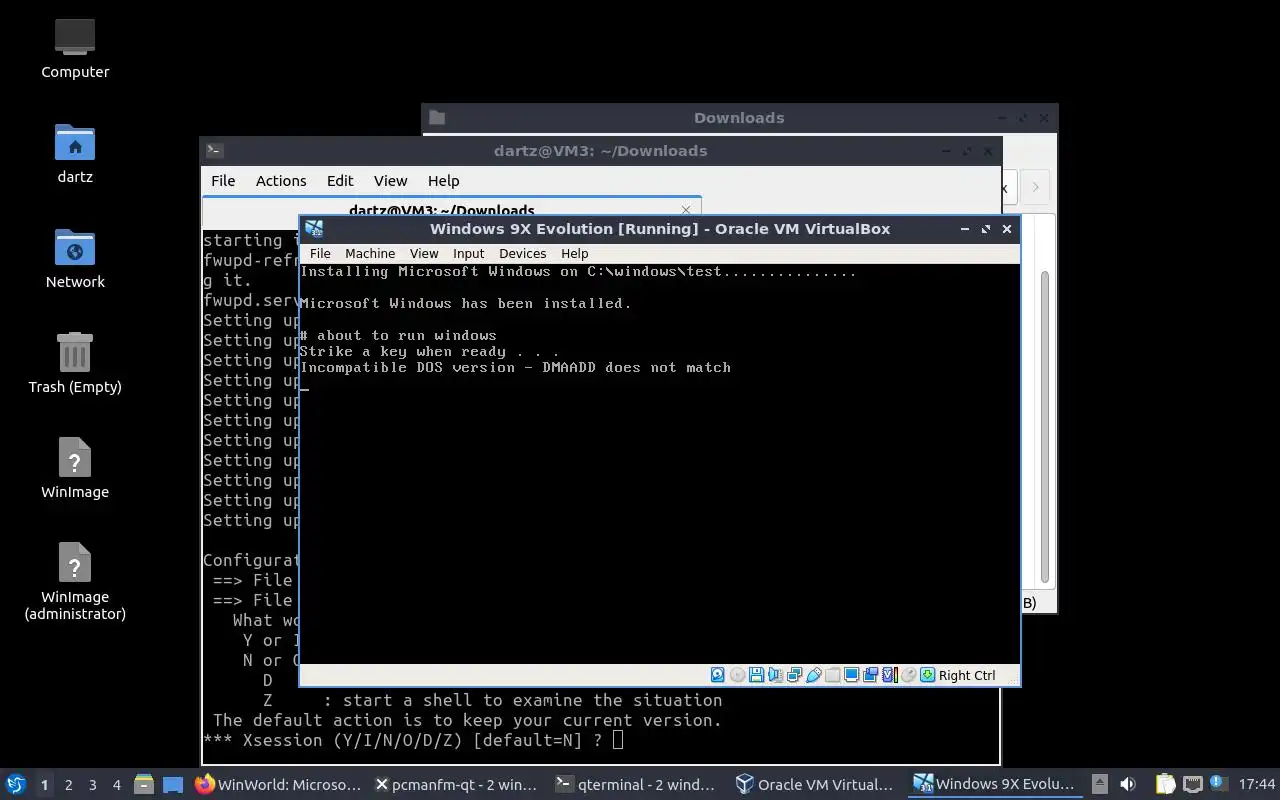Click the hard disk activity indicator in VirtualBox
The height and width of the screenshot is (800, 1280).
(x=717, y=675)
